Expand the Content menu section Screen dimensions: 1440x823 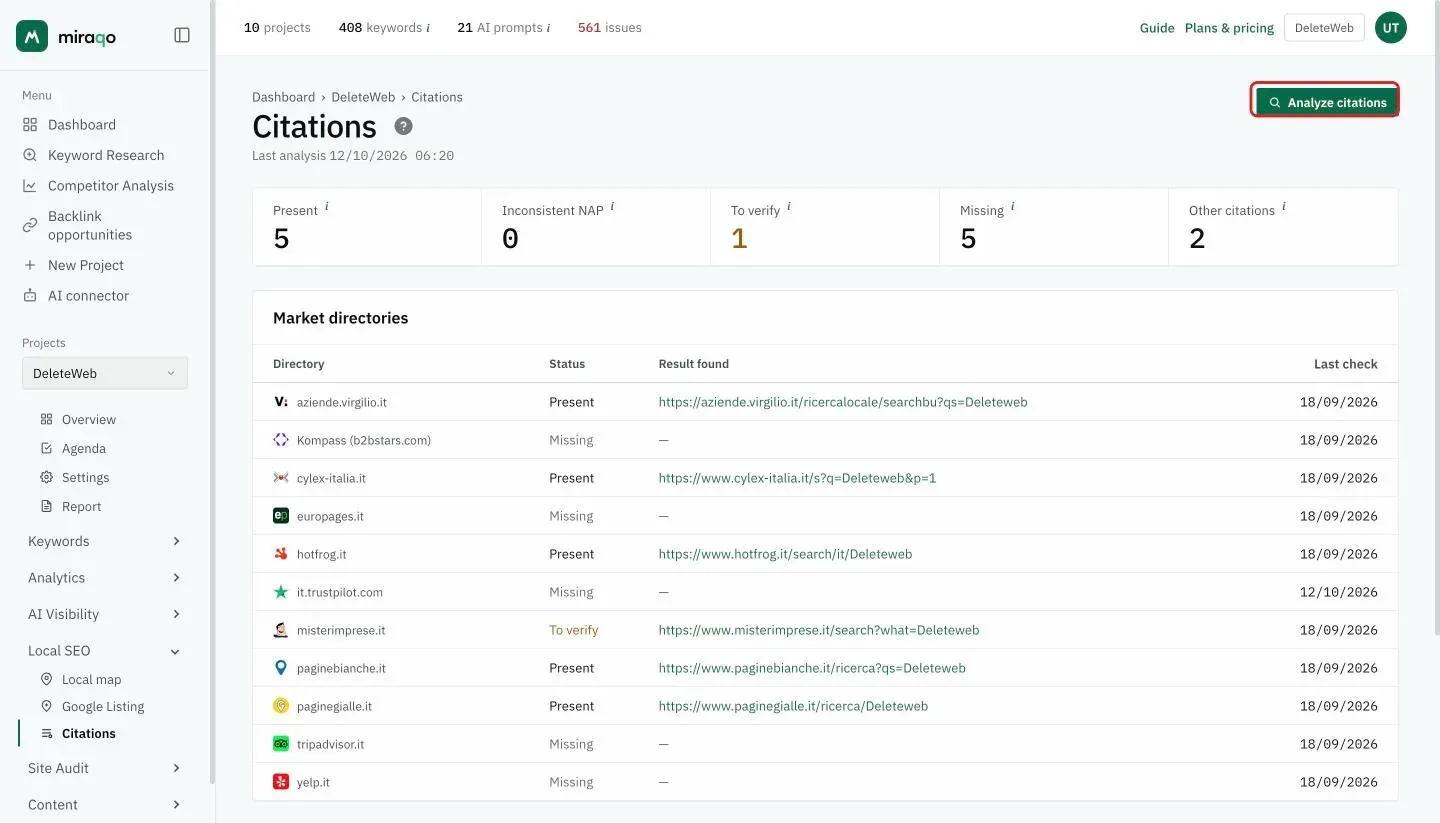[105, 805]
